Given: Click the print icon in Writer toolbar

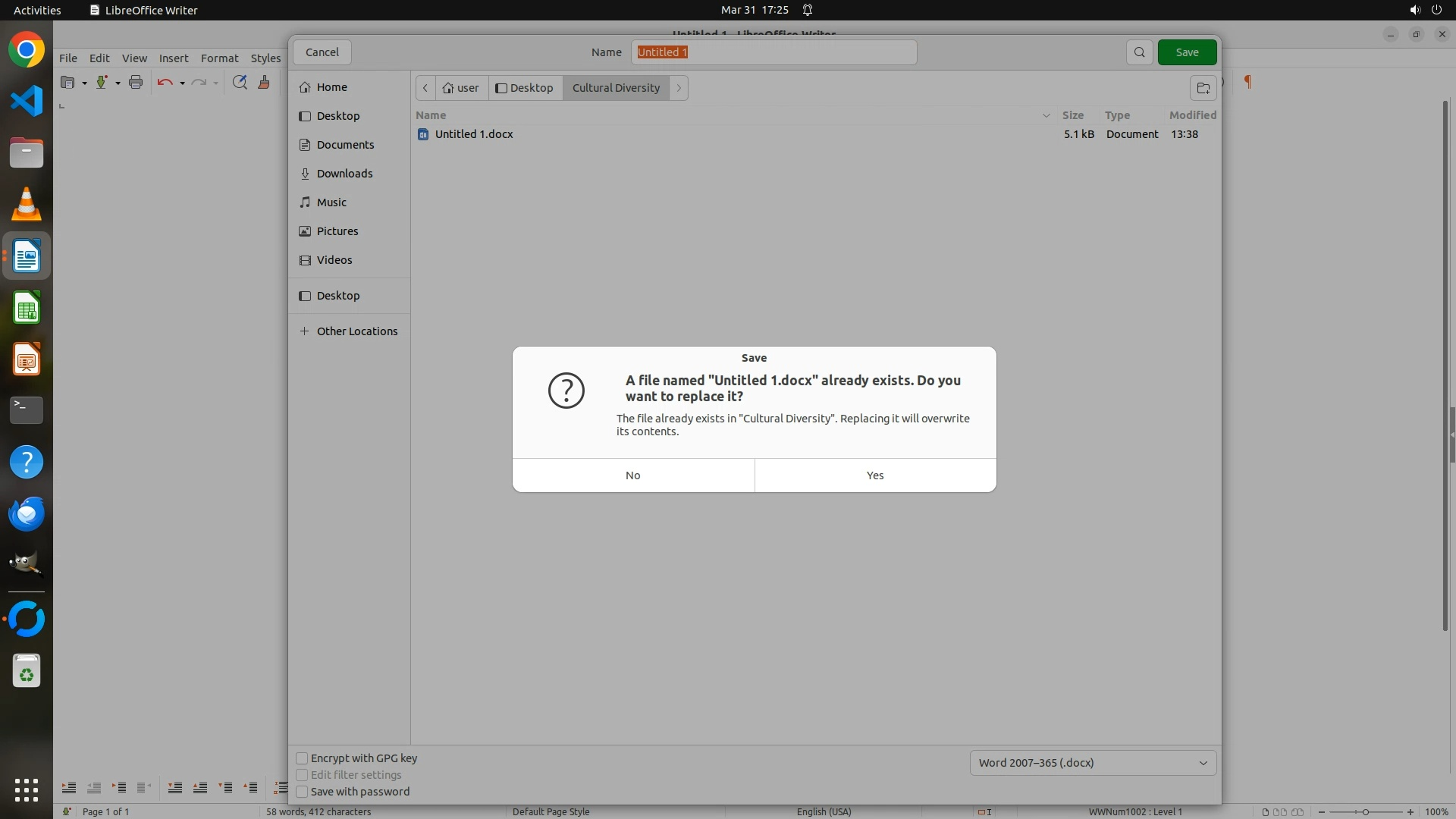Looking at the screenshot, I should [x=136, y=83].
